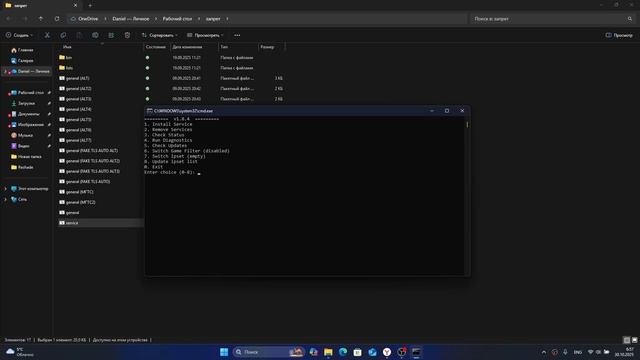Click the Delete trash icon in toolbar
The image size is (640, 360).
127,35
